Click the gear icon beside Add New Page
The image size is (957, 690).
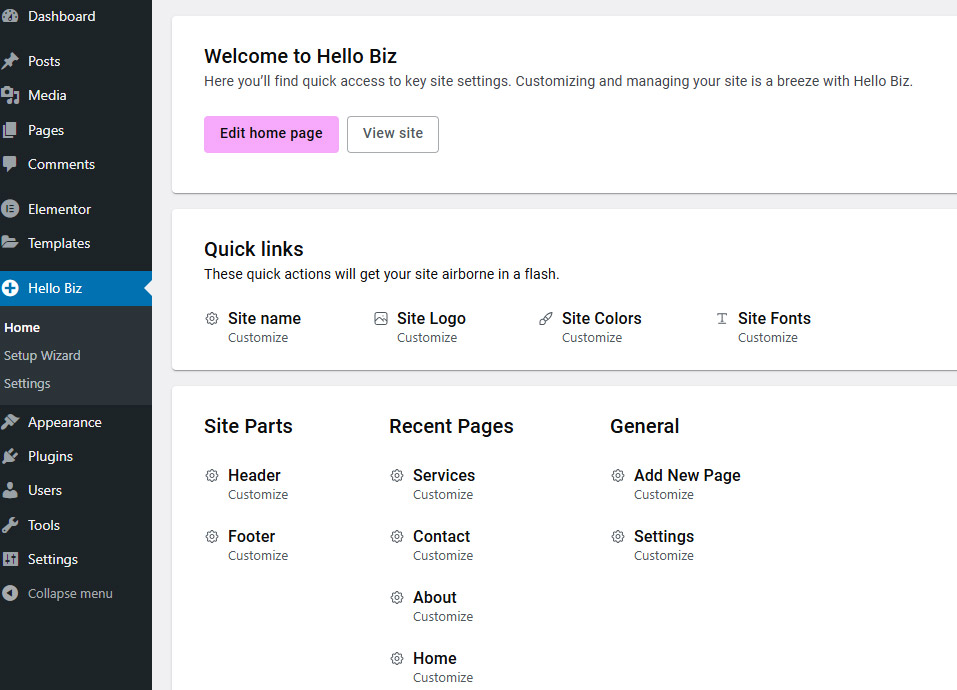point(618,475)
